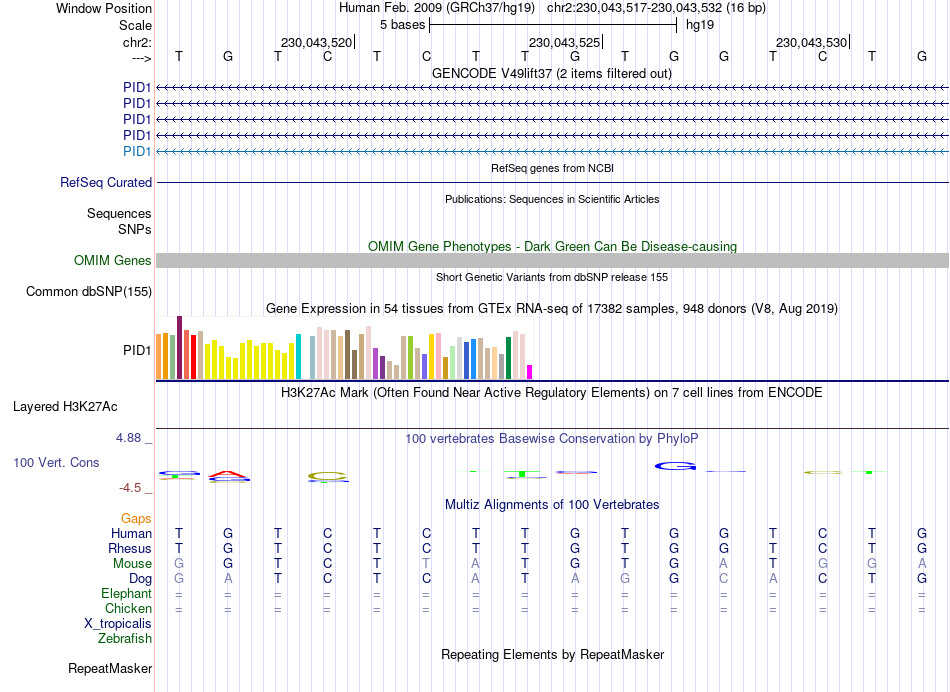
Task: Open 100 vertebrates Basewise Conservation title
Action: click(552, 439)
